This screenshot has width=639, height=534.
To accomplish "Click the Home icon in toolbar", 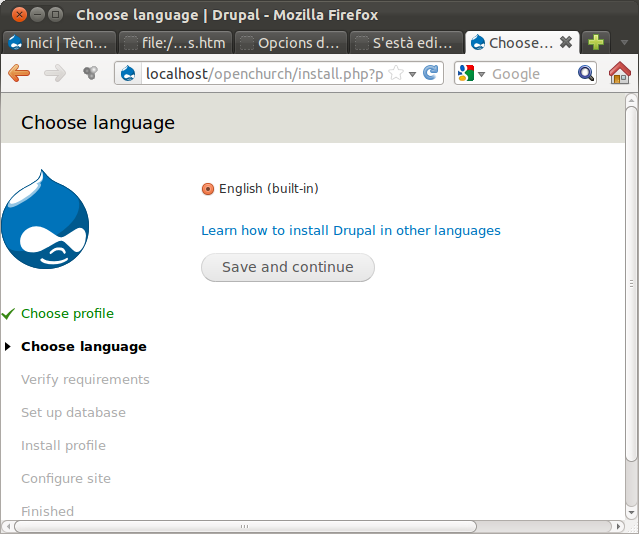I will 620,73.
